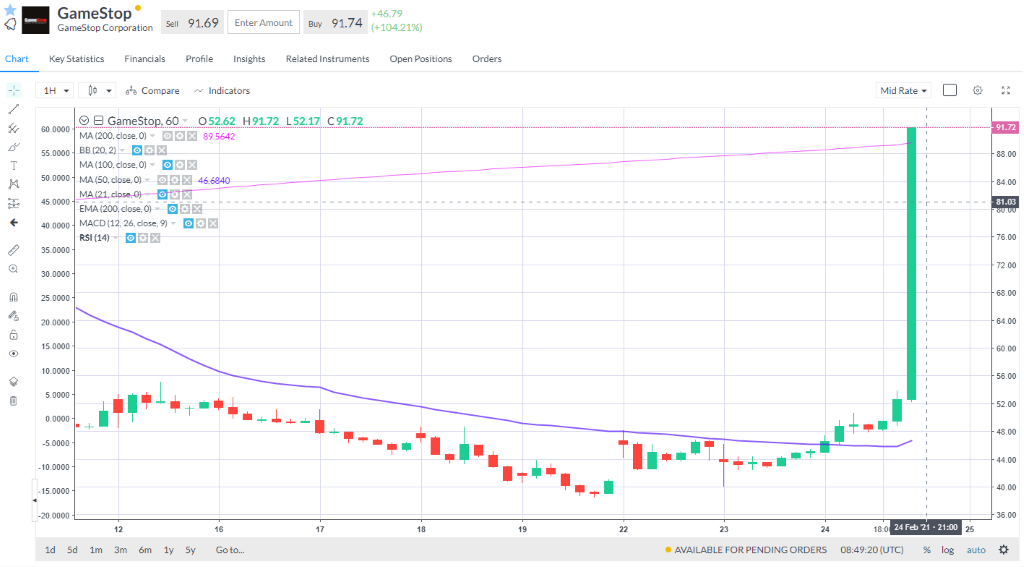Image resolution: width=1024 pixels, height=567 pixels.
Task: Switch to the Chart tab
Action: point(17,59)
